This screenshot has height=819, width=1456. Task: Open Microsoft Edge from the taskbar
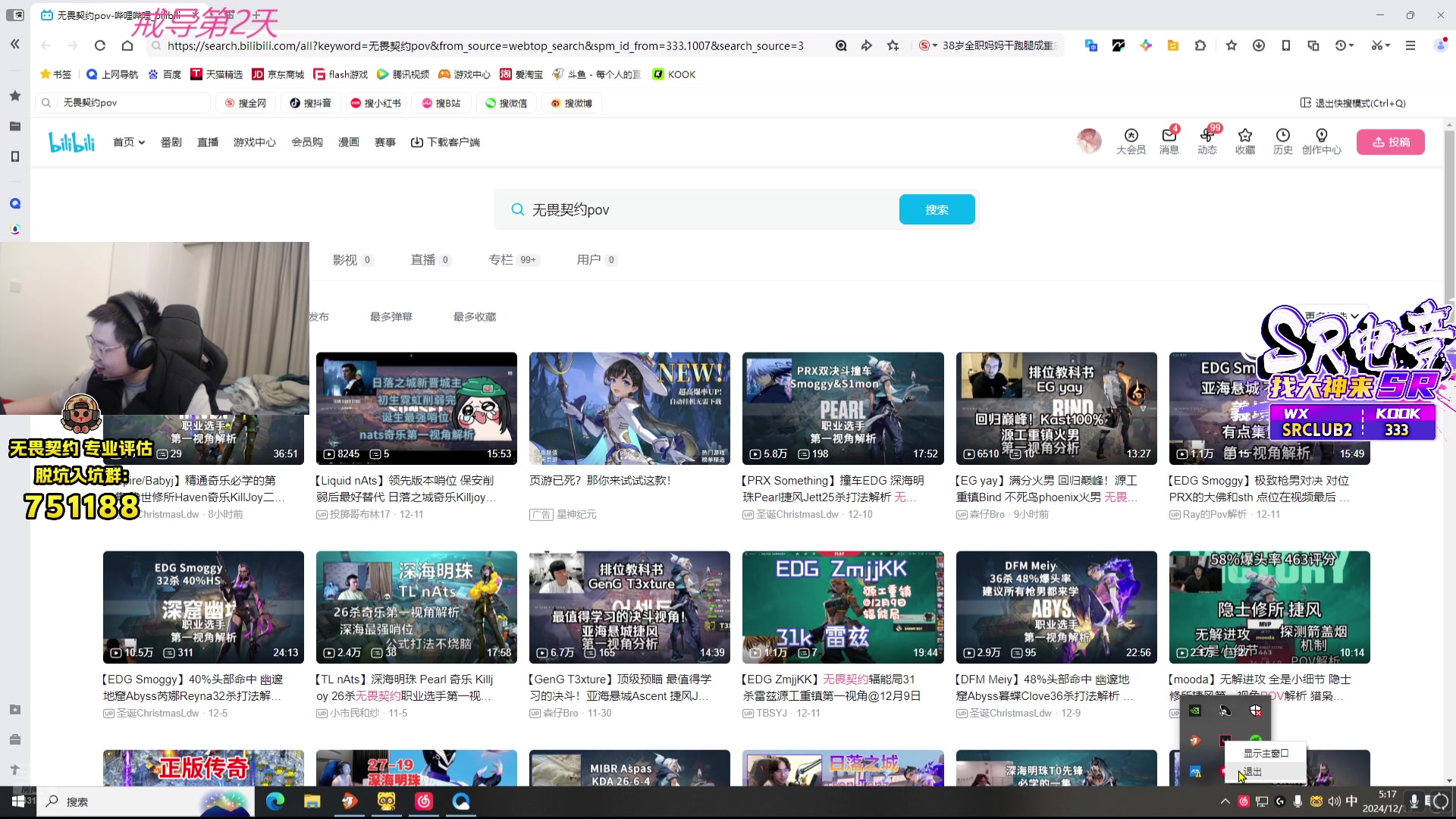[x=275, y=802]
